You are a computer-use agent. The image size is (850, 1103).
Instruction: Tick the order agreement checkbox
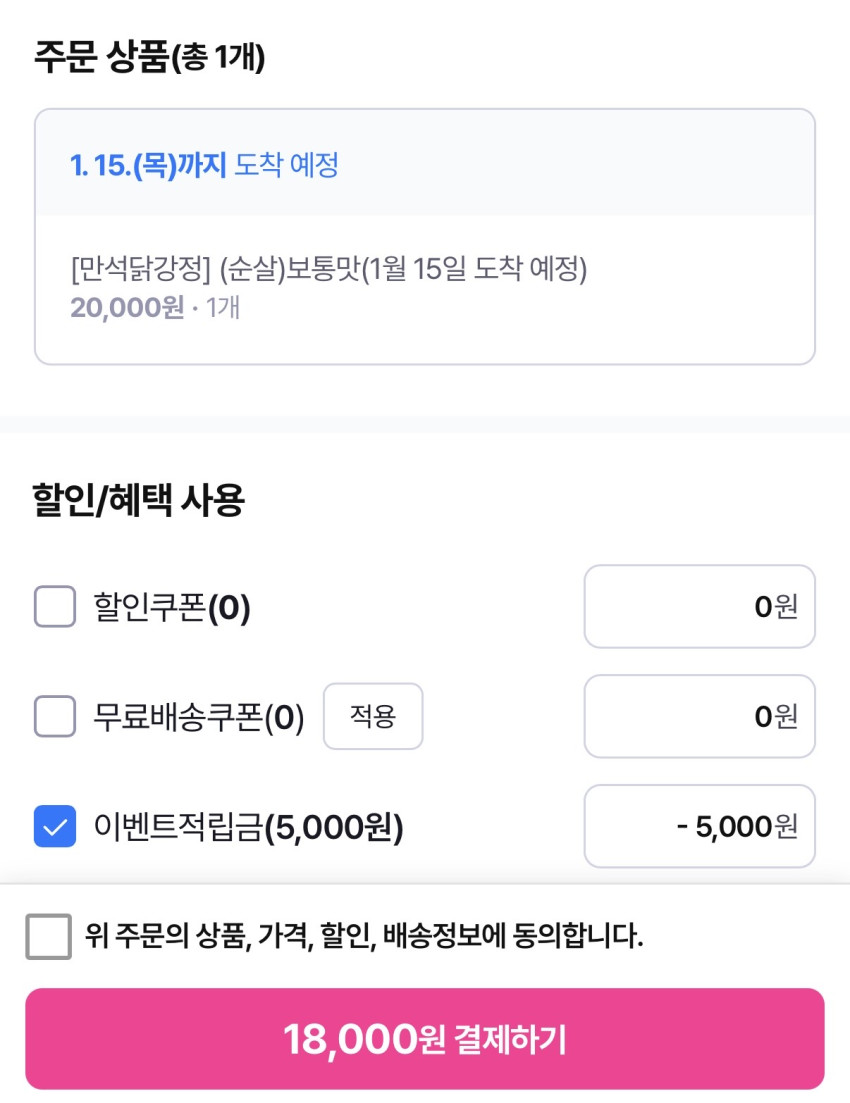[x=48, y=937]
